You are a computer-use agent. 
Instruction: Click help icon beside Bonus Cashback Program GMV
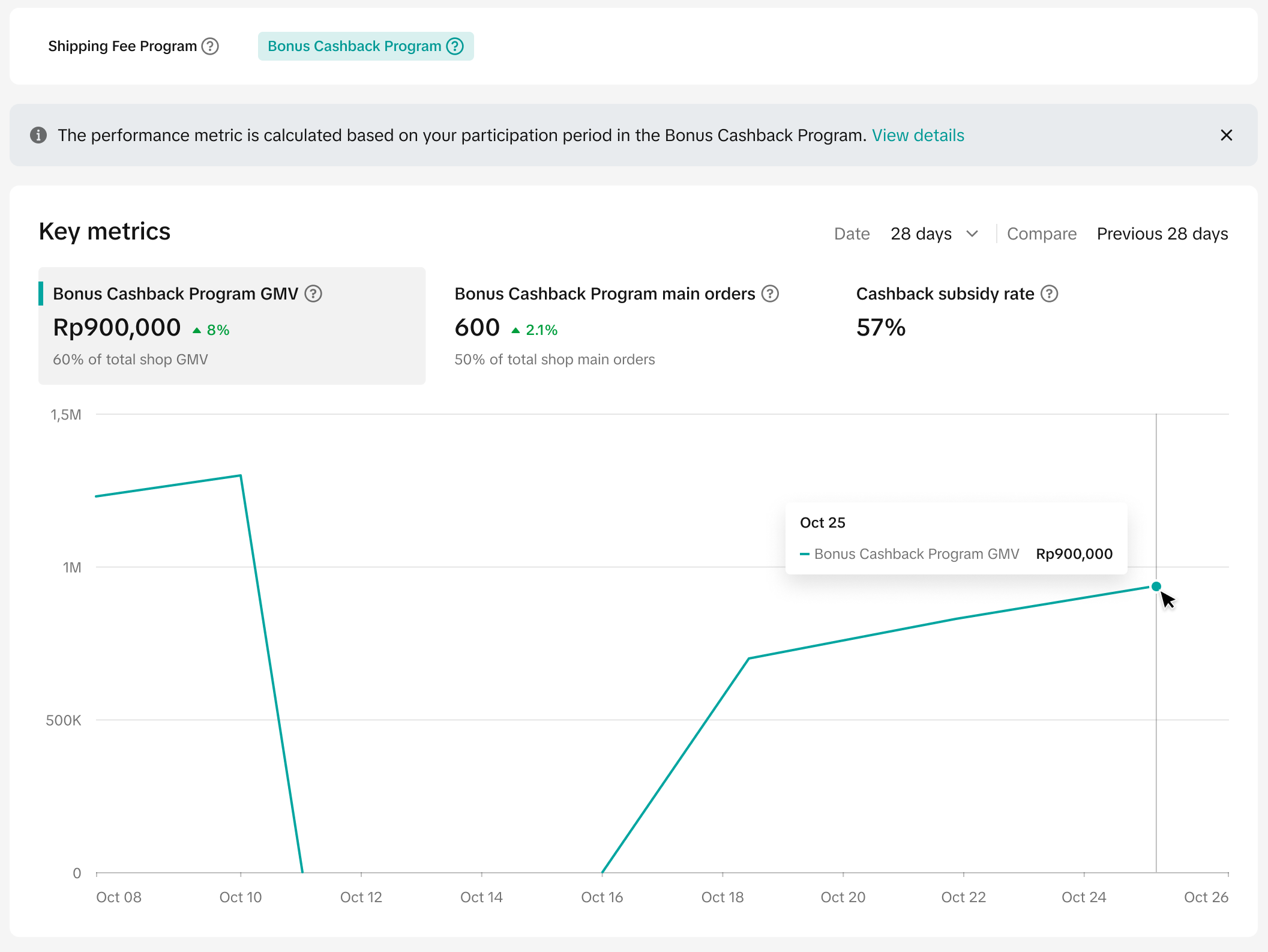pos(313,294)
